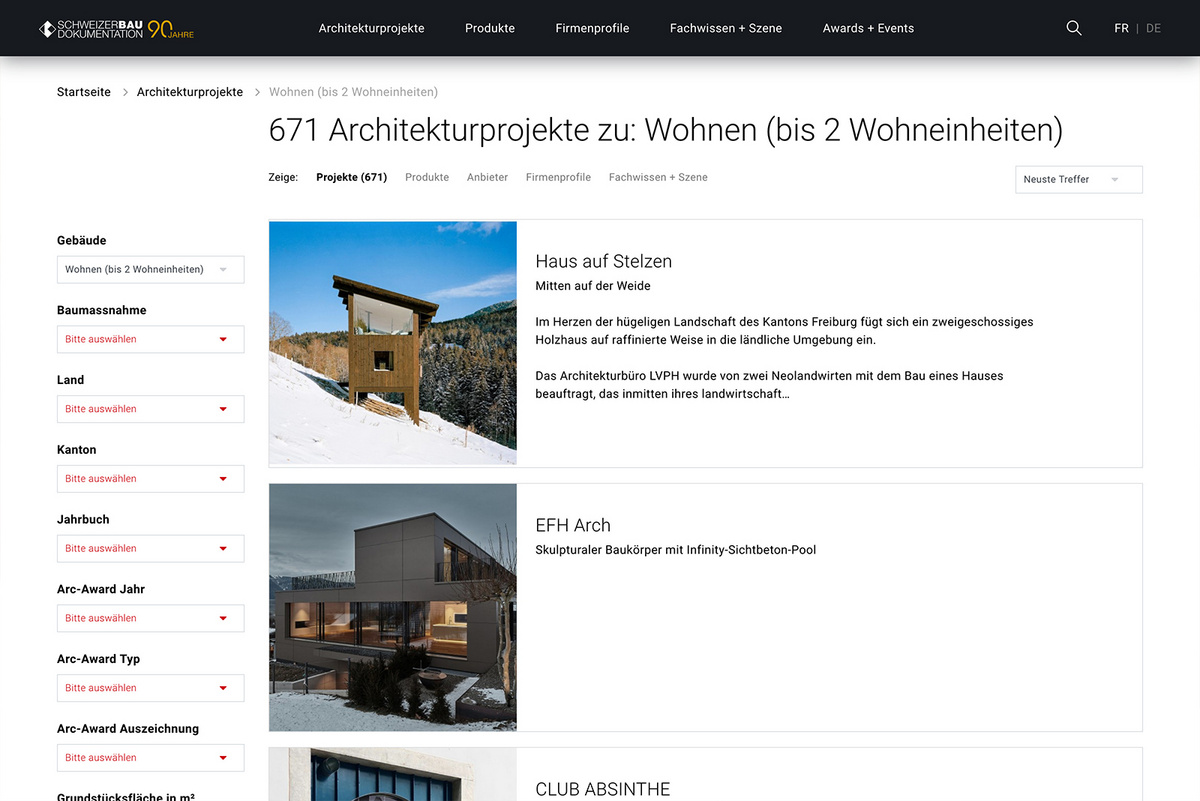
Task: Click the 'Das Architekturbüro LVPH' paragraph
Action: click(x=770, y=385)
